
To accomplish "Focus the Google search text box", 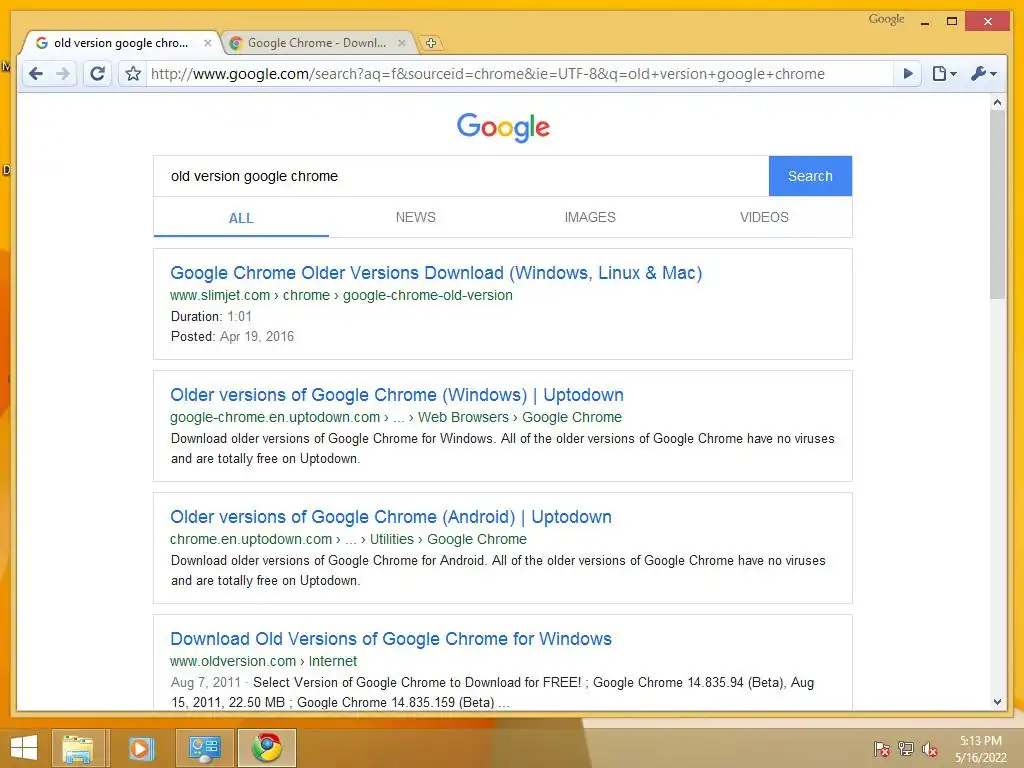I will click(461, 176).
